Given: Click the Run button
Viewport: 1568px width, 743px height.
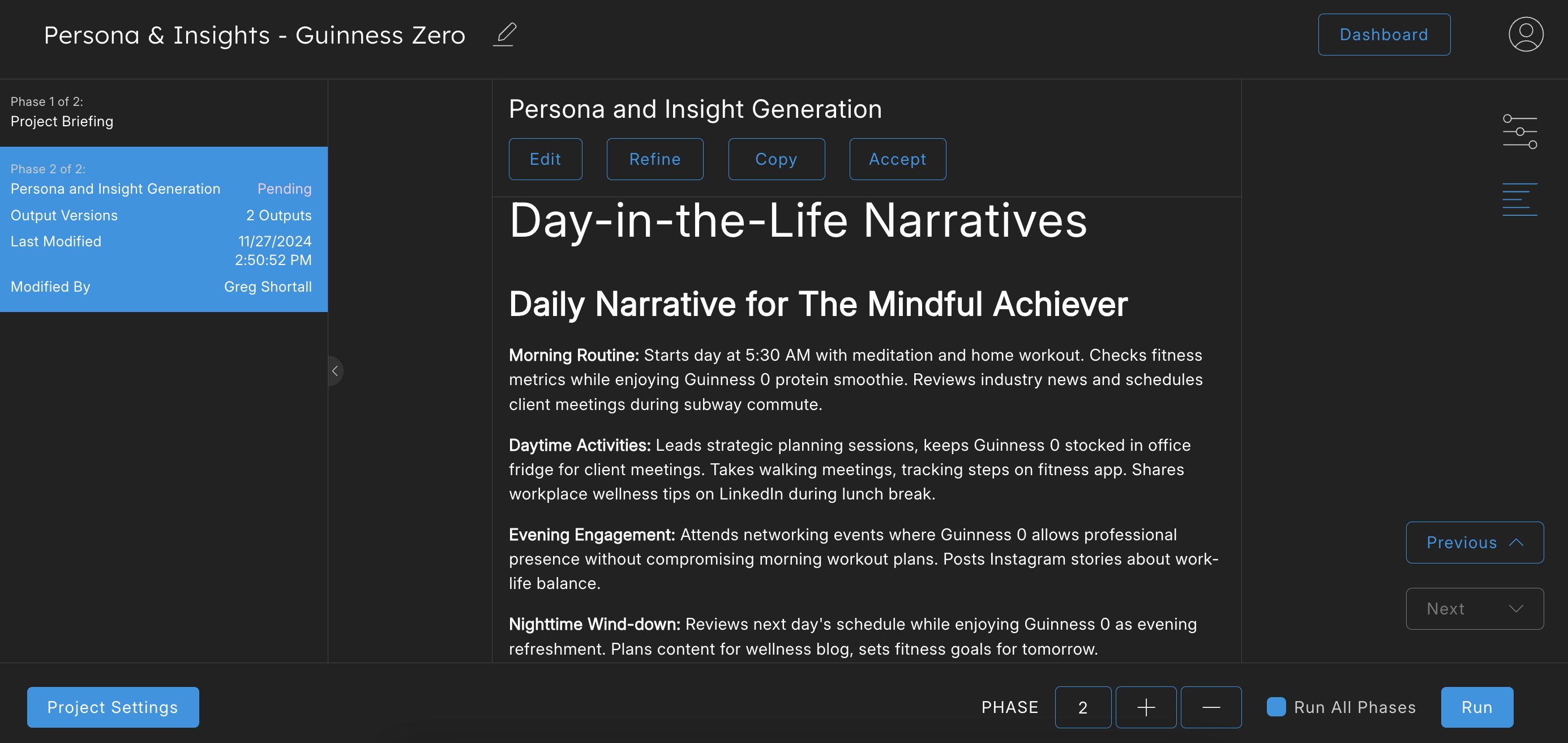Looking at the screenshot, I should 1476,707.
